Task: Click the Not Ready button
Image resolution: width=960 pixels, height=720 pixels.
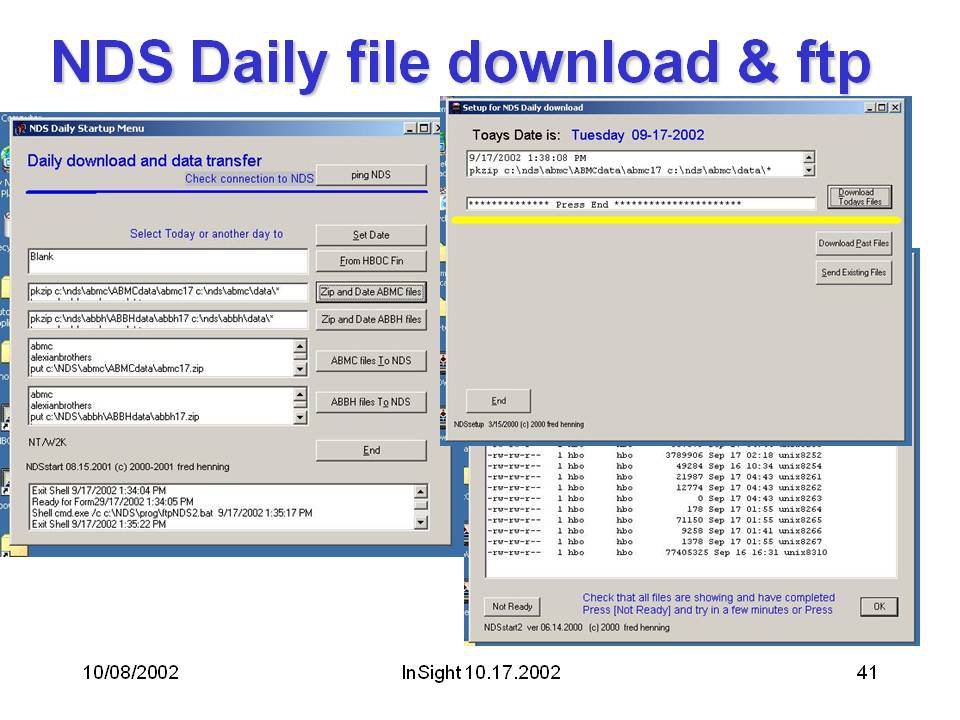Action: [513, 607]
